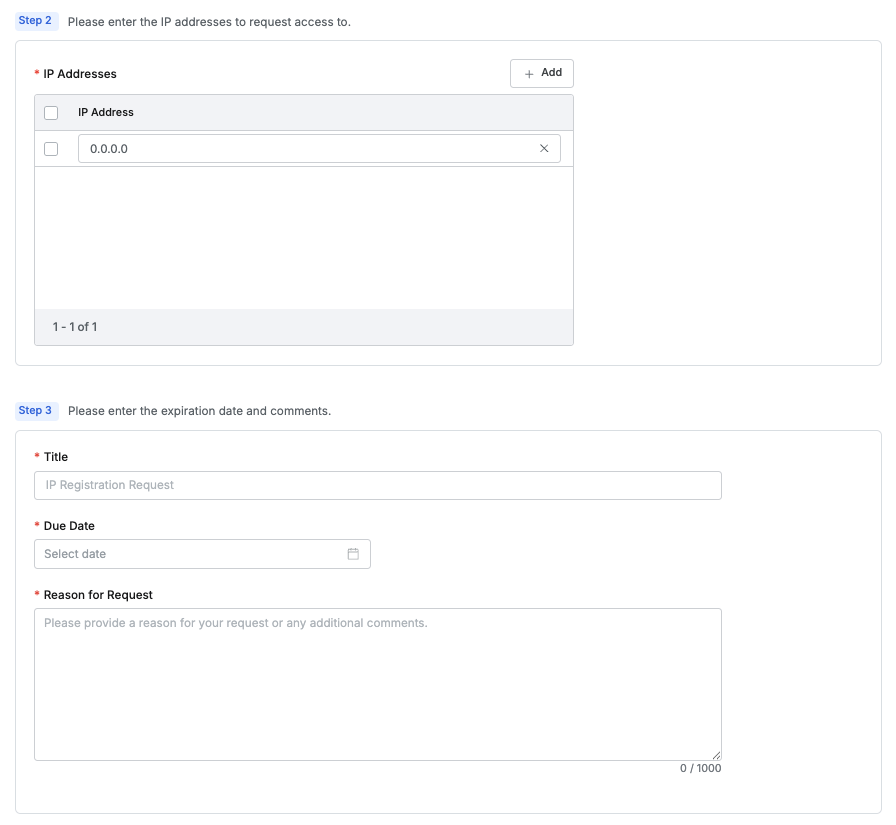Click inside the Reason for Request textarea
The width and height of the screenshot is (896, 825).
click(377, 684)
